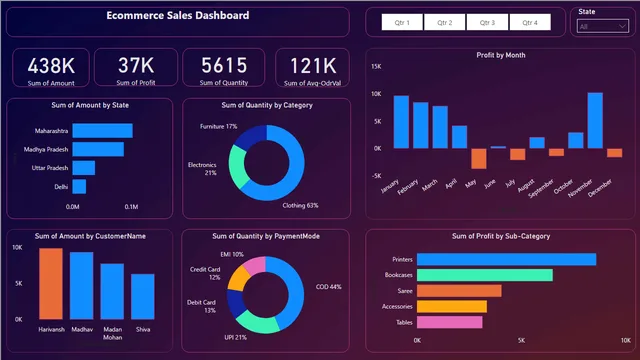Click the August profit bar
640x360 pixels.
click(537, 142)
